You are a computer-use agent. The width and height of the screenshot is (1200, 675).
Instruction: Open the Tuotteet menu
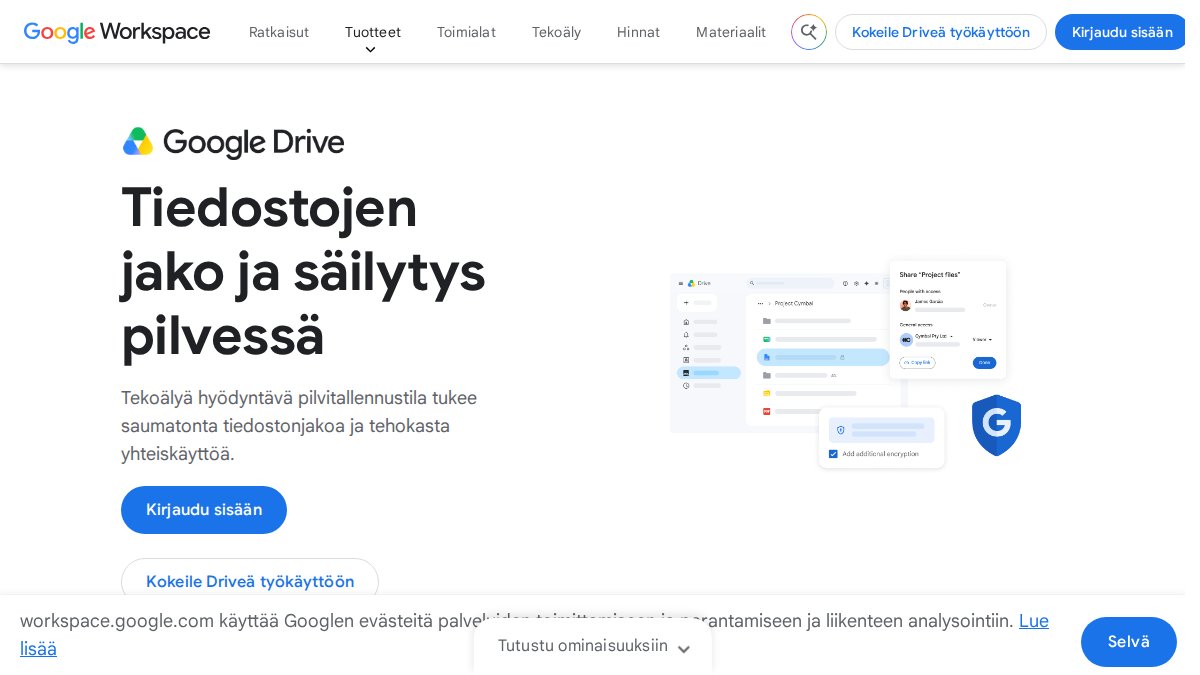373,32
